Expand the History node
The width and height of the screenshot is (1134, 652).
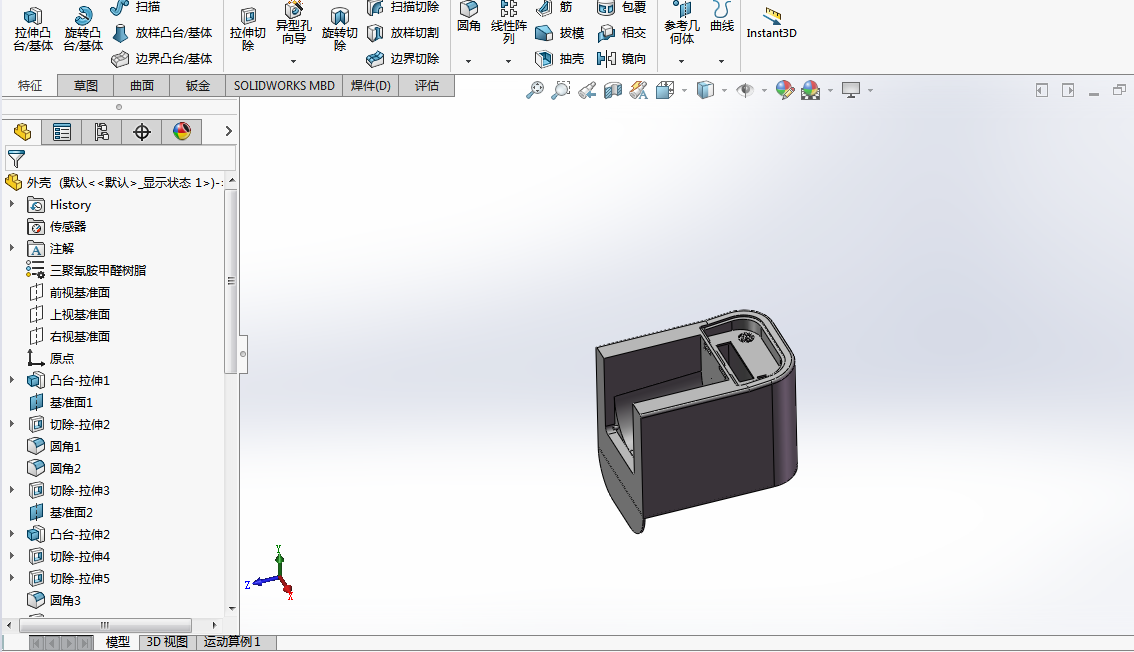(x=12, y=205)
